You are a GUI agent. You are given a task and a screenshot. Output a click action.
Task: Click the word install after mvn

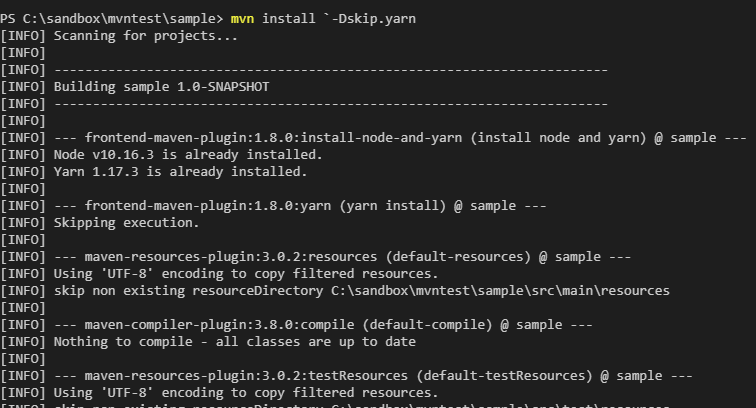(x=288, y=19)
